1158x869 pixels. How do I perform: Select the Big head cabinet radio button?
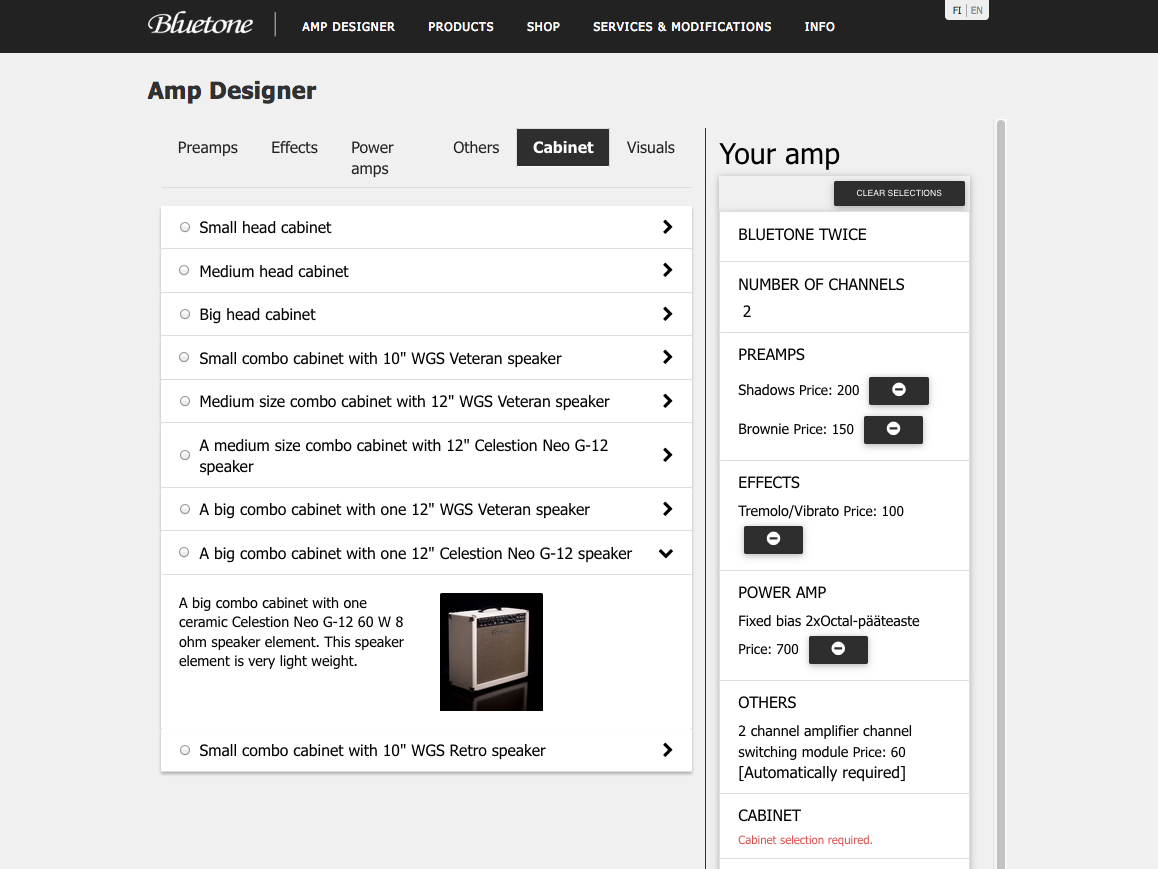click(x=185, y=314)
